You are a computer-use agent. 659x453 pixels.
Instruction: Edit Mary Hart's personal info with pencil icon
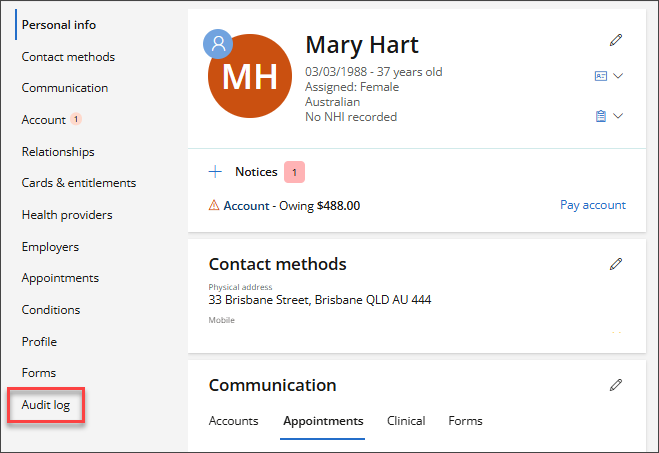616,40
